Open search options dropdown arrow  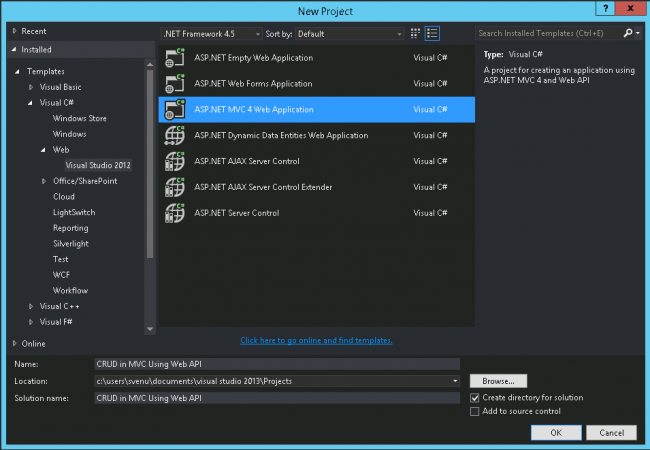[638, 33]
